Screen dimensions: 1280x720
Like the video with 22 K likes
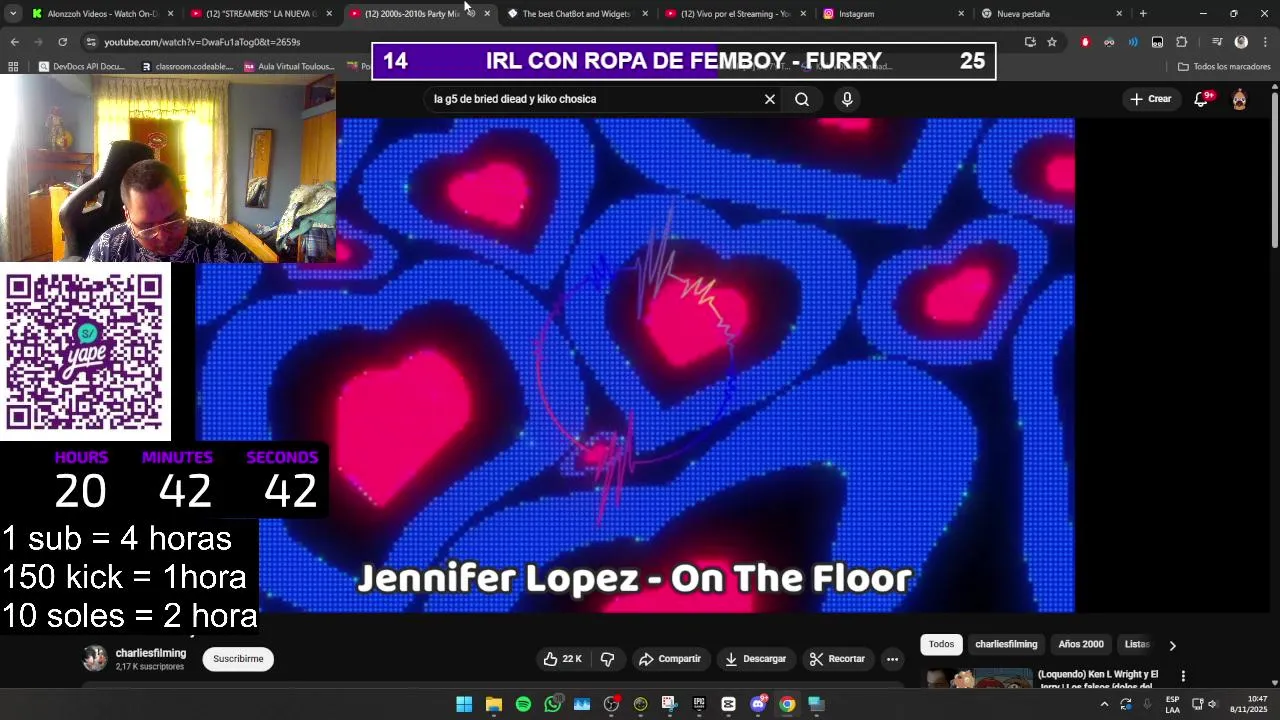coord(562,659)
